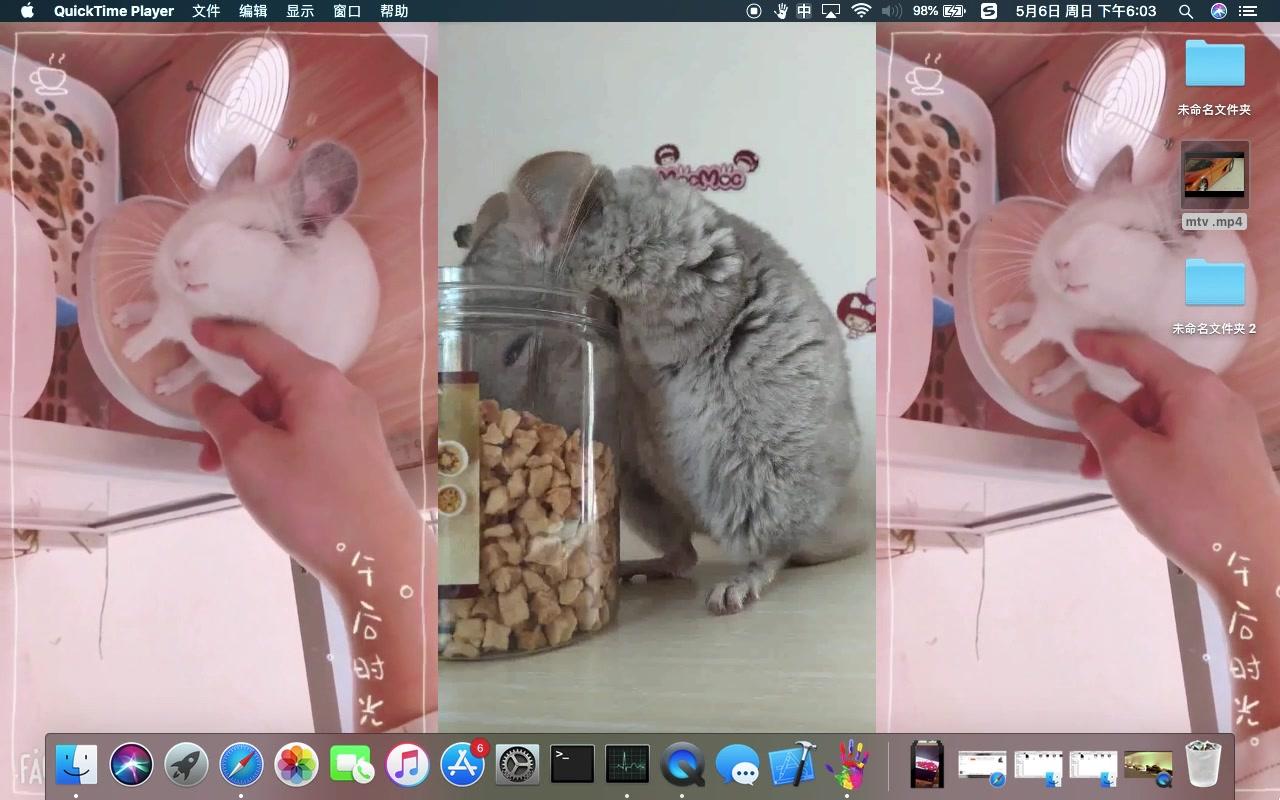Image resolution: width=1280 pixels, height=800 pixels.
Task: Open the 文件 menu in the menu bar
Action: [x=206, y=11]
